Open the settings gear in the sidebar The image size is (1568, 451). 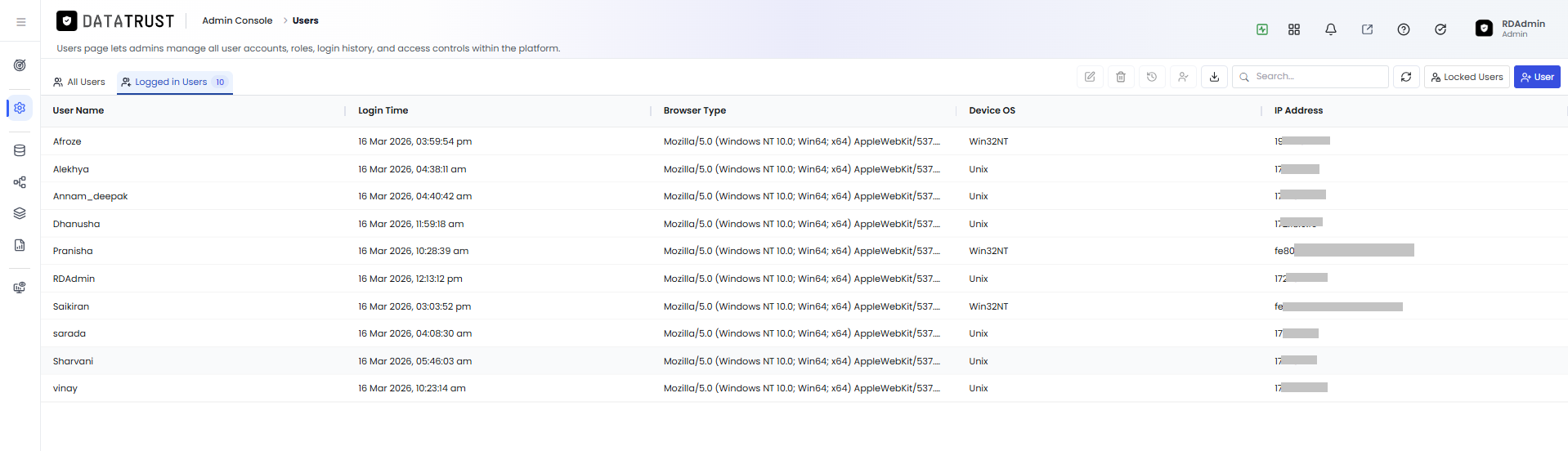(x=20, y=108)
